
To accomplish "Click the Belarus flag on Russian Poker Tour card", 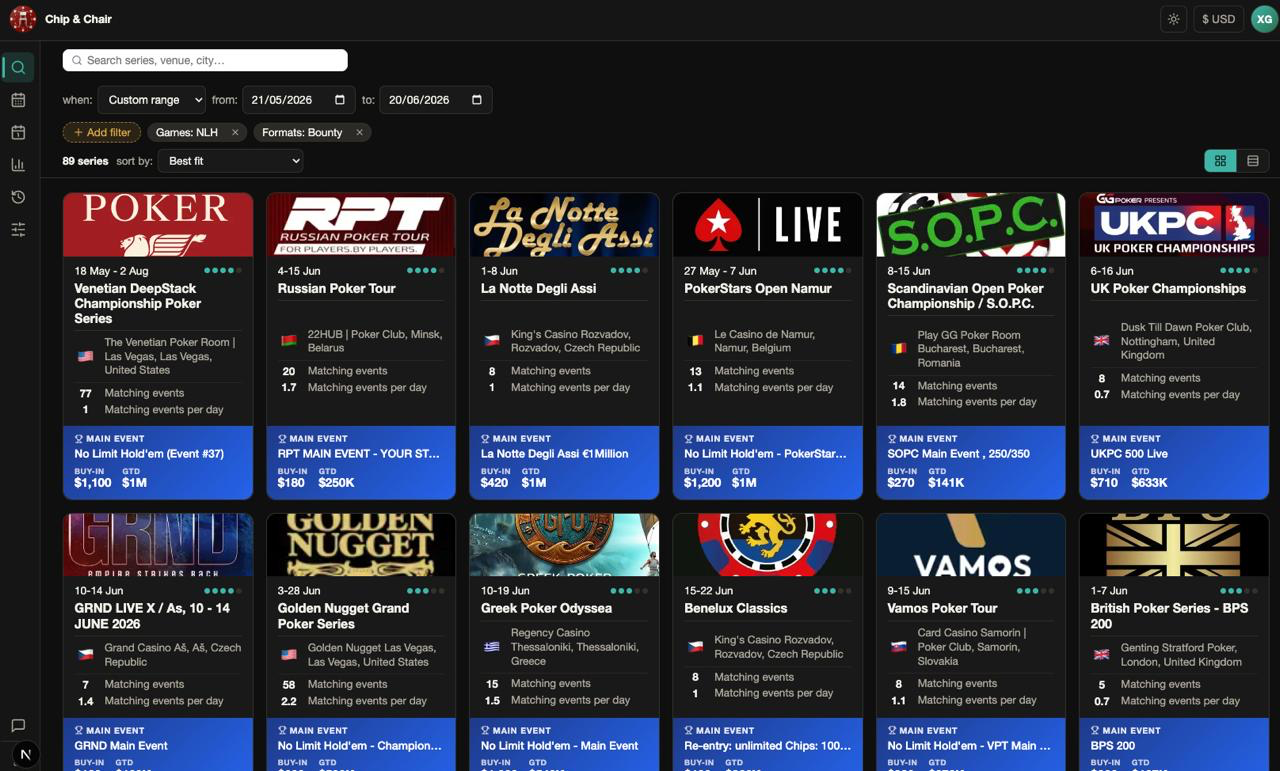I will click(x=288, y=341).
